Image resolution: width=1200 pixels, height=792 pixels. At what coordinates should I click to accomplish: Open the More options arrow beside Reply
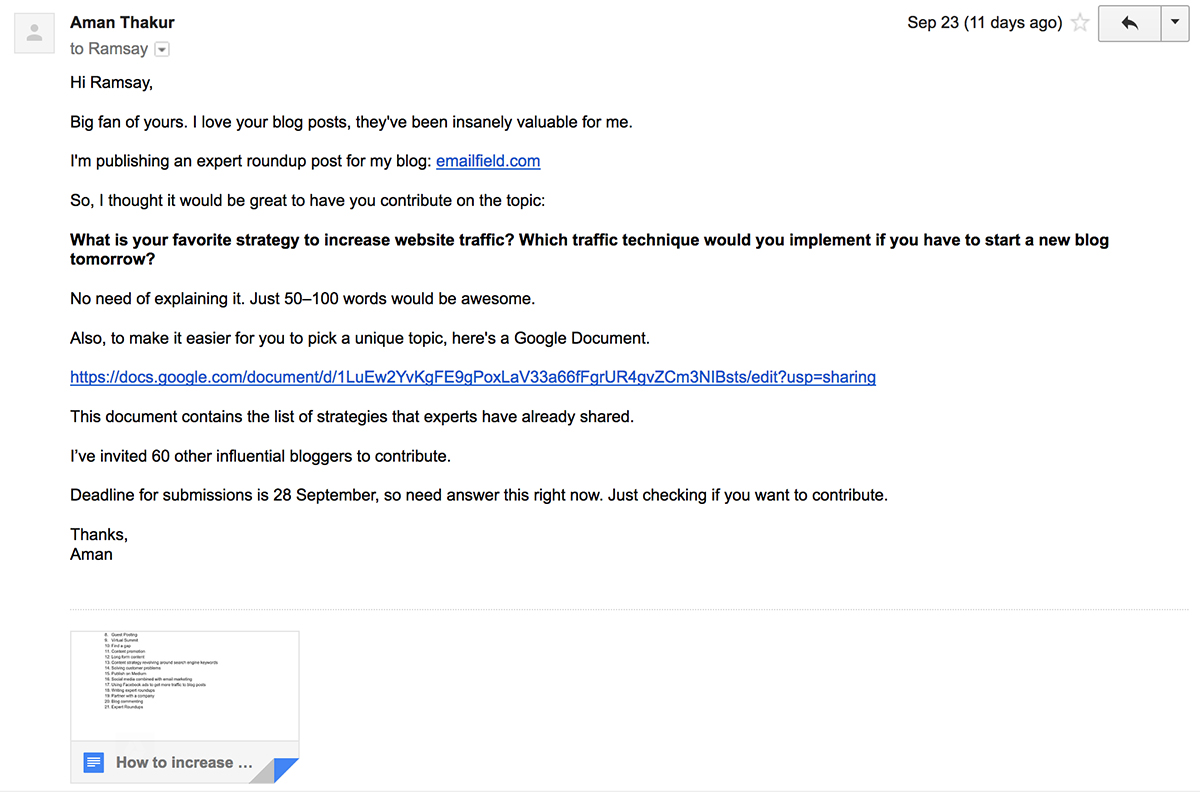pos(1174,23)
